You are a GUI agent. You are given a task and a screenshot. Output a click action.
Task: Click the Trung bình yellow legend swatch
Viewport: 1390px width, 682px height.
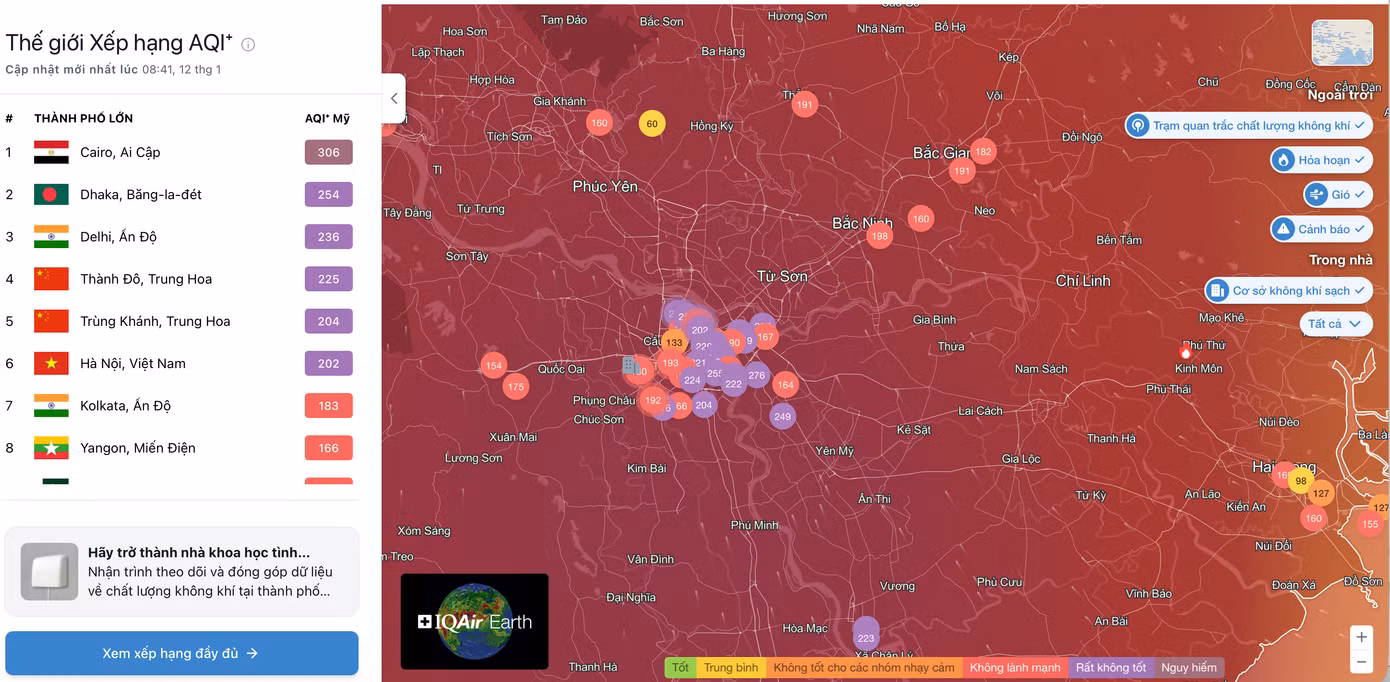(x=731, y=667)
